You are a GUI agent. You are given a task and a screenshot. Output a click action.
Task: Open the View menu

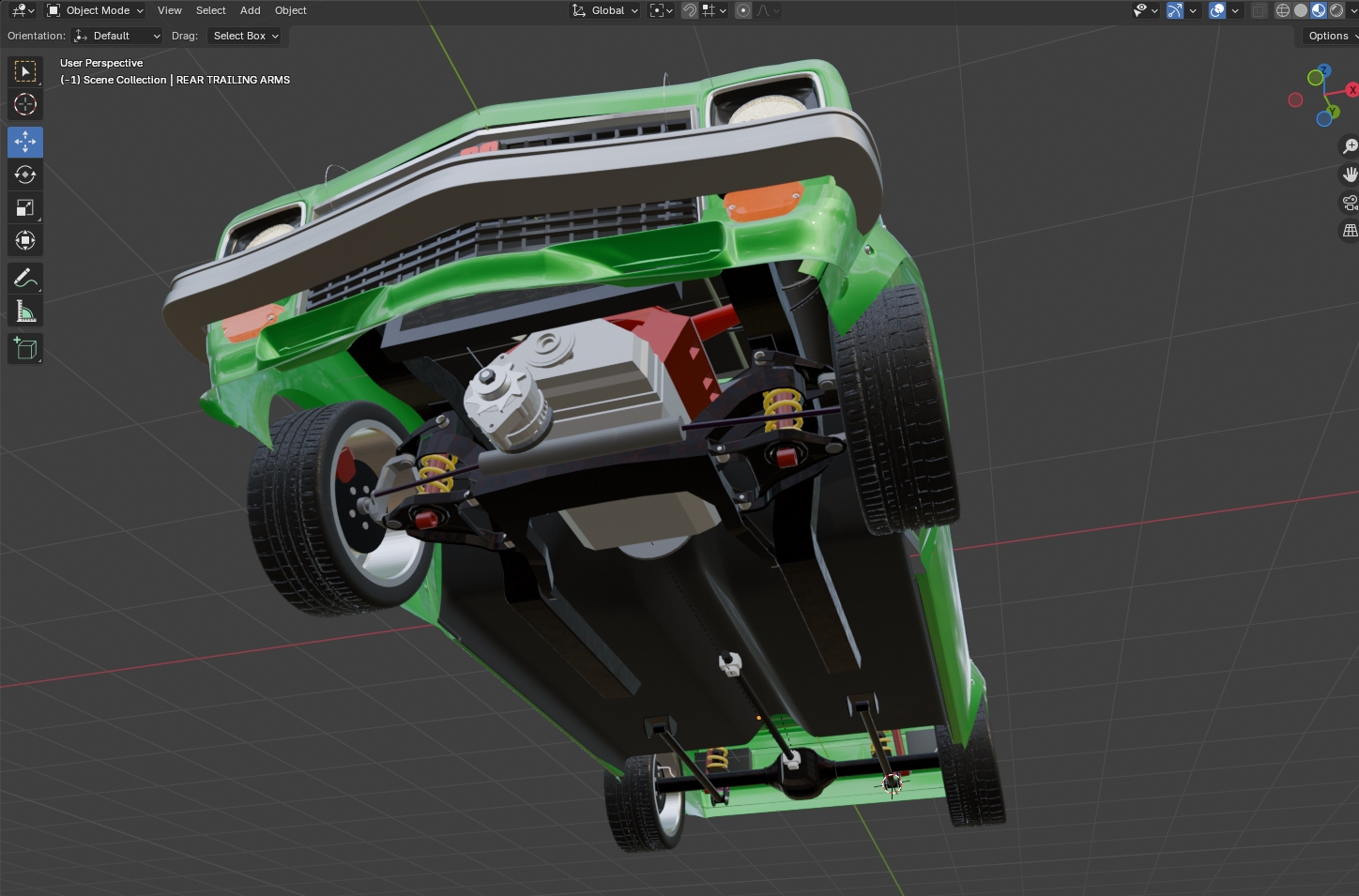pyautogui.click(x=170, y=10)
